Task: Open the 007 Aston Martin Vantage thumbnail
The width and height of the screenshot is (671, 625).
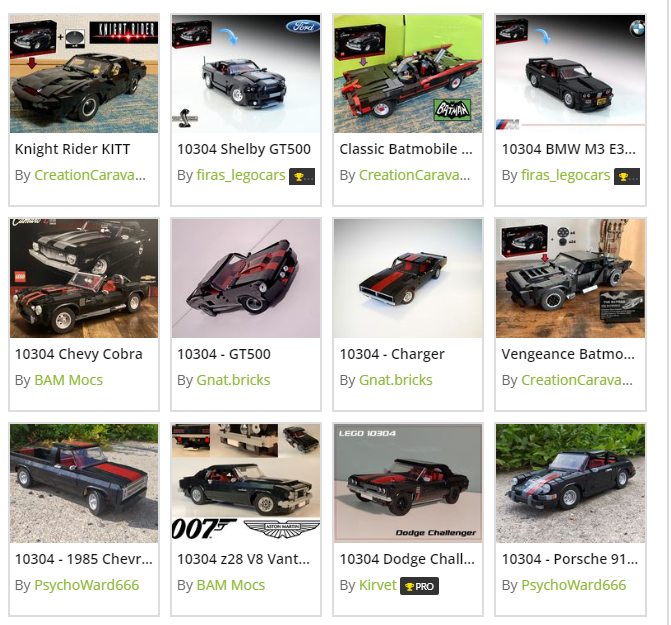Action: click(x=246, y=483)
